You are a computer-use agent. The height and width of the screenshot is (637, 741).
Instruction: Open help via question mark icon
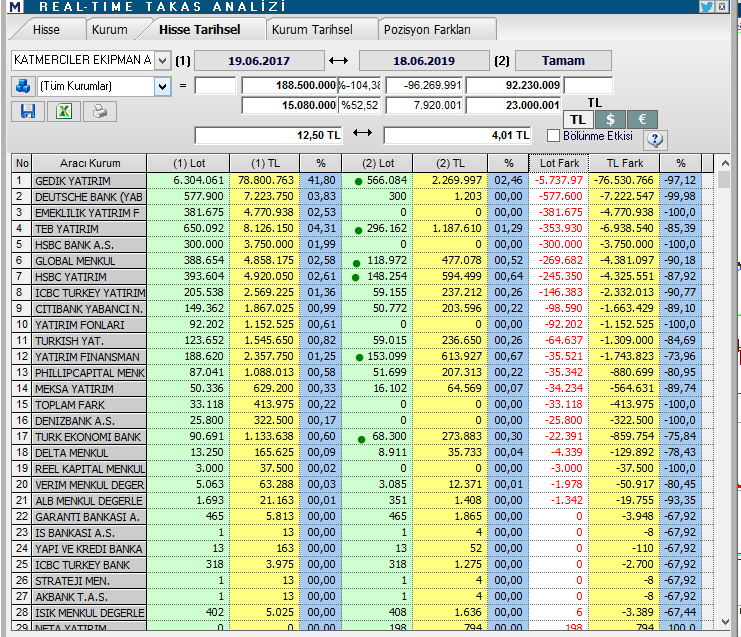tap(655, 139)
